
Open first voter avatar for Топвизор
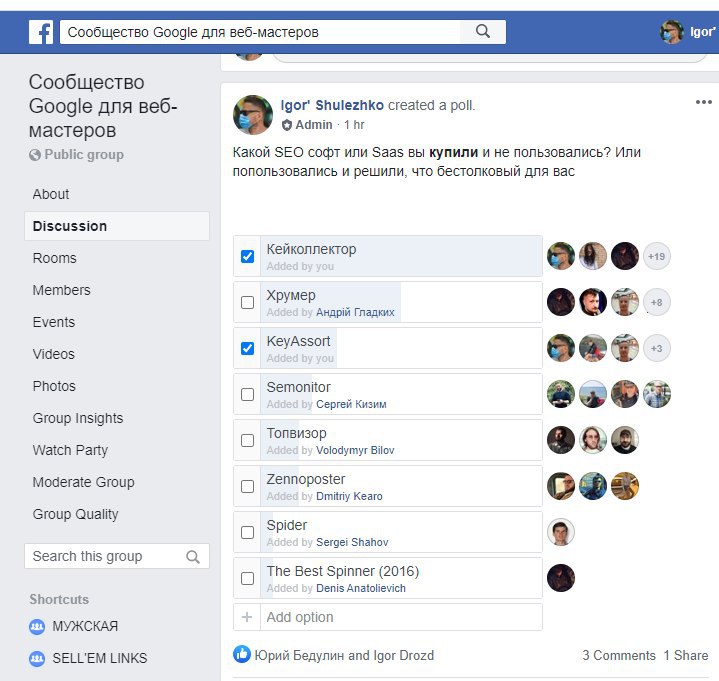pyautogui.click(x=561, y=440)
